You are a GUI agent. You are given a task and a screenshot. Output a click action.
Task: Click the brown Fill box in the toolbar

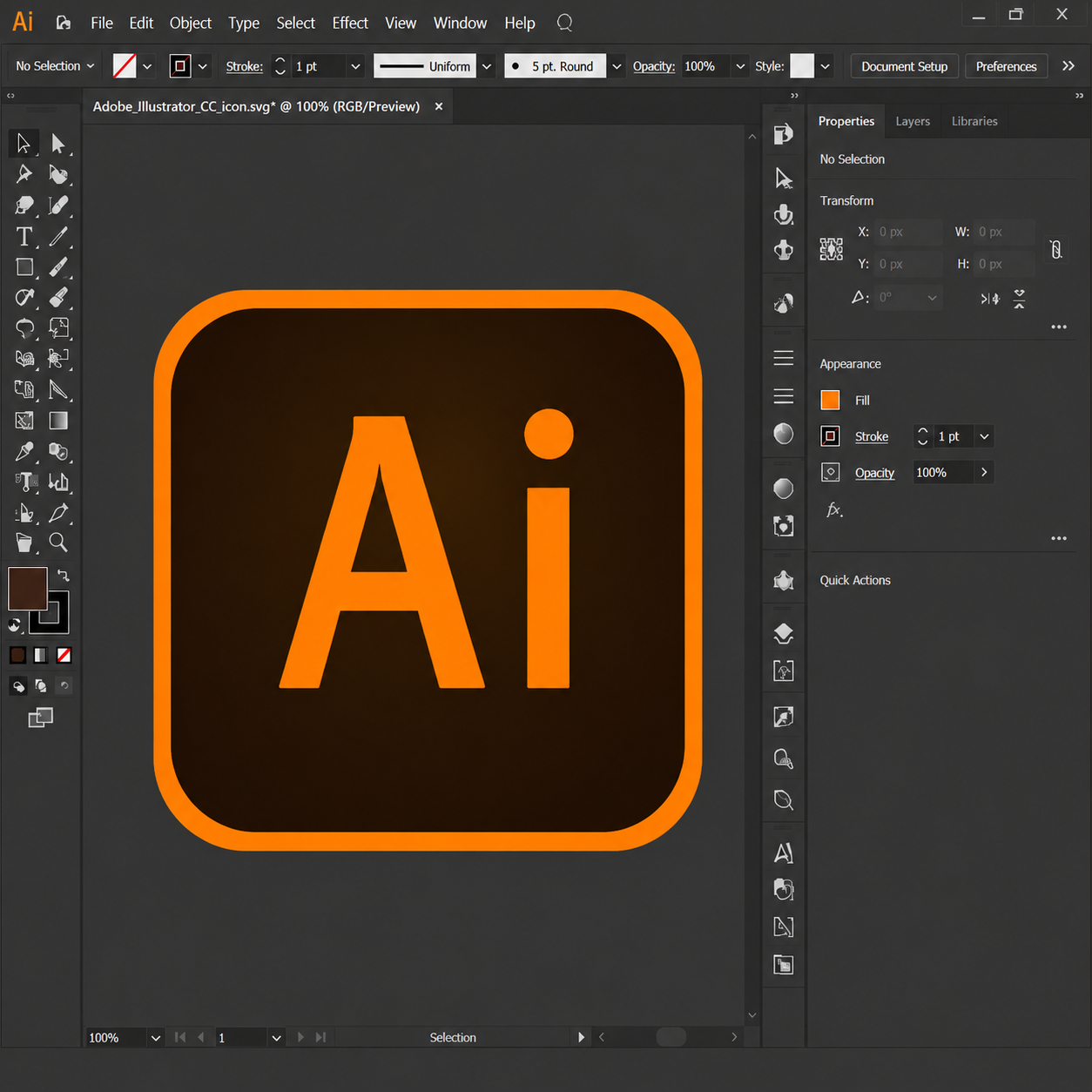27,589
